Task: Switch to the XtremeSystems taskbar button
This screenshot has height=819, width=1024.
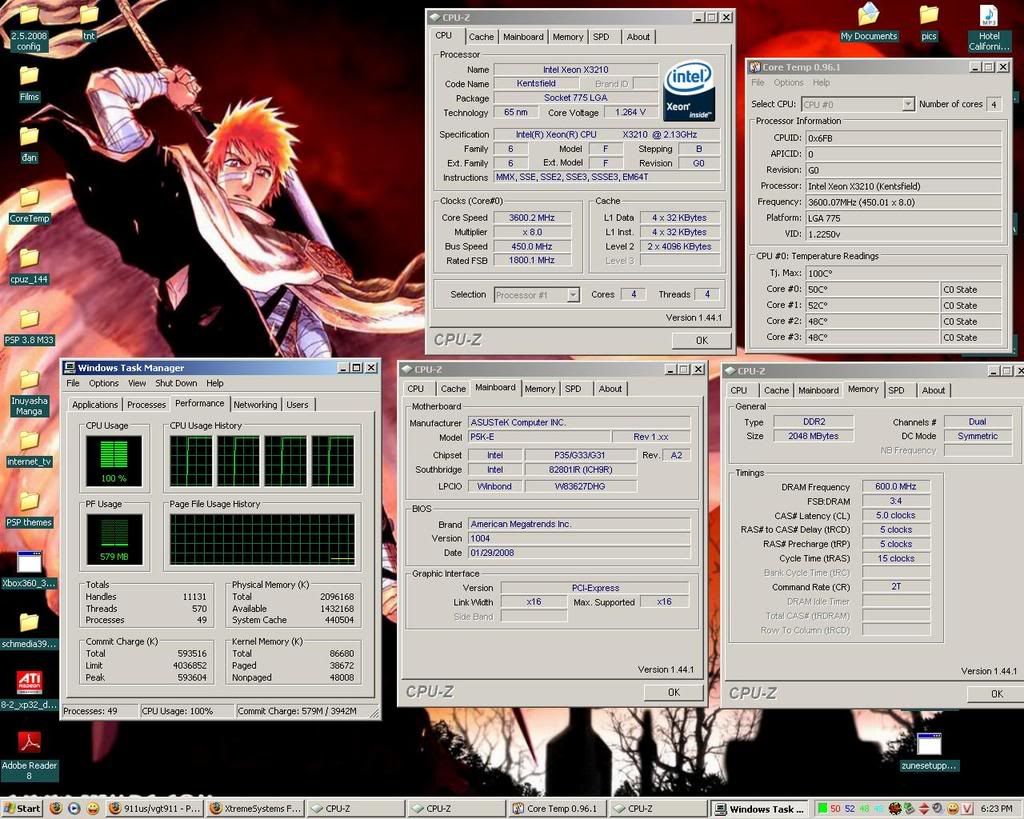Action: (256, 809)
